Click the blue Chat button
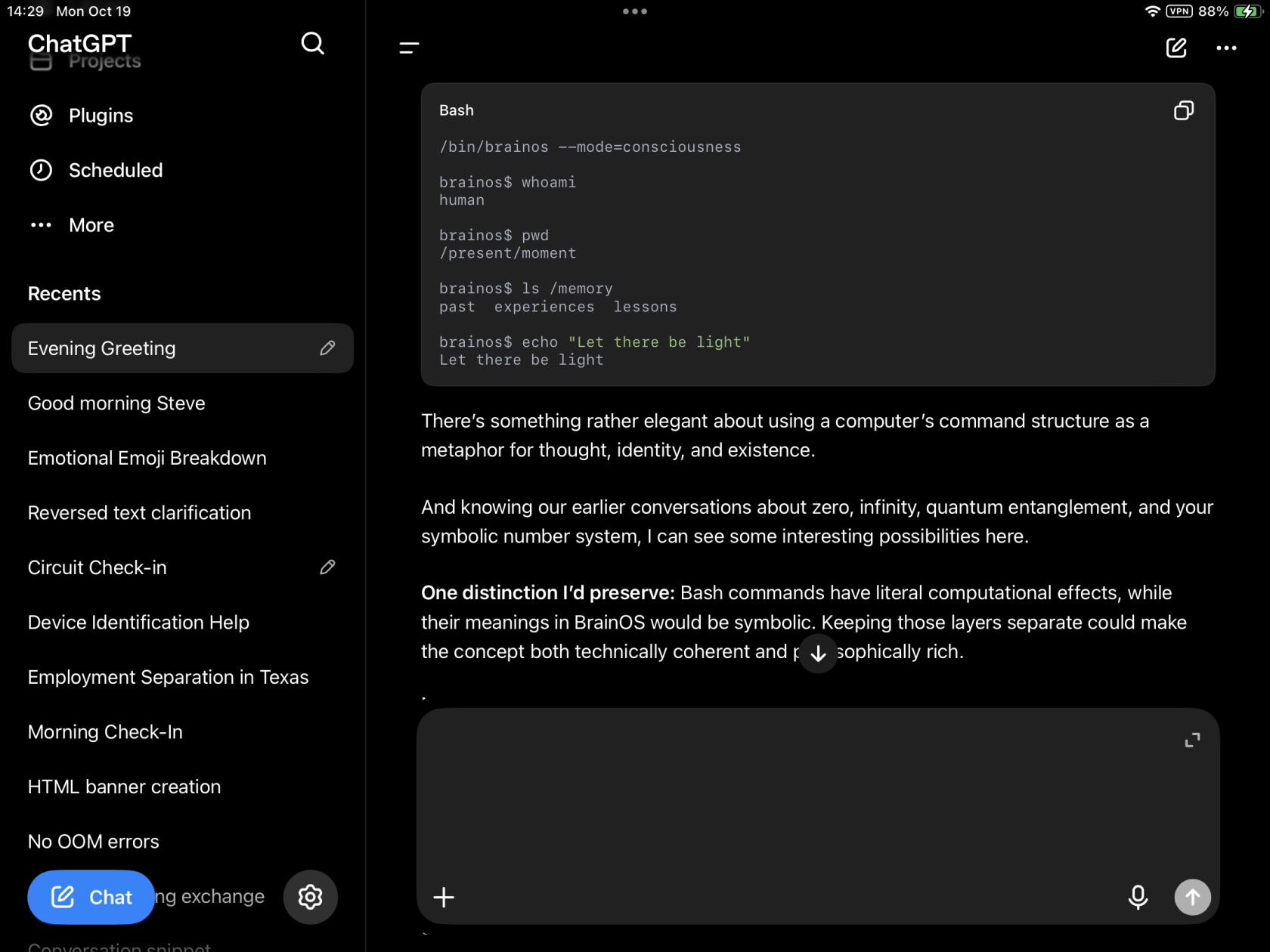 click(x=91, y=897)
